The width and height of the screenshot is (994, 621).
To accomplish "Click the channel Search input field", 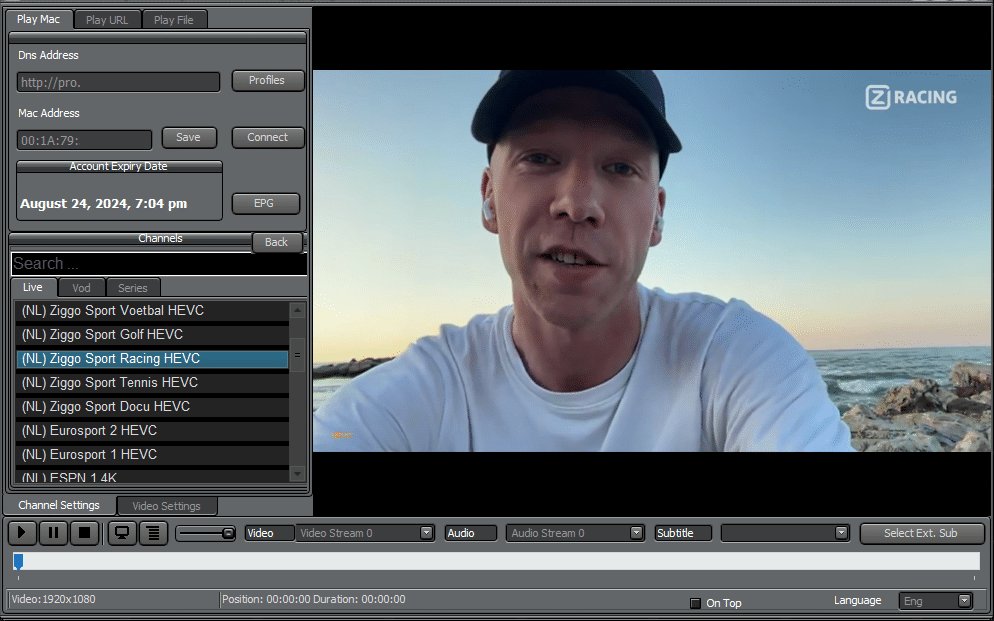I will [158, 264].
